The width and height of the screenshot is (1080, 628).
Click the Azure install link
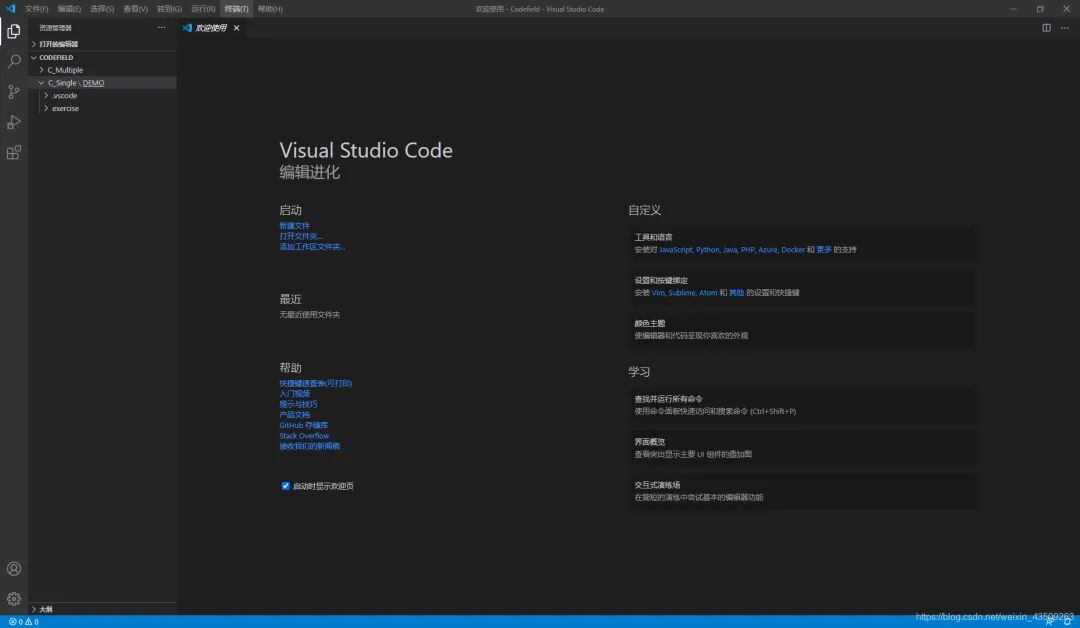point(767,250)
